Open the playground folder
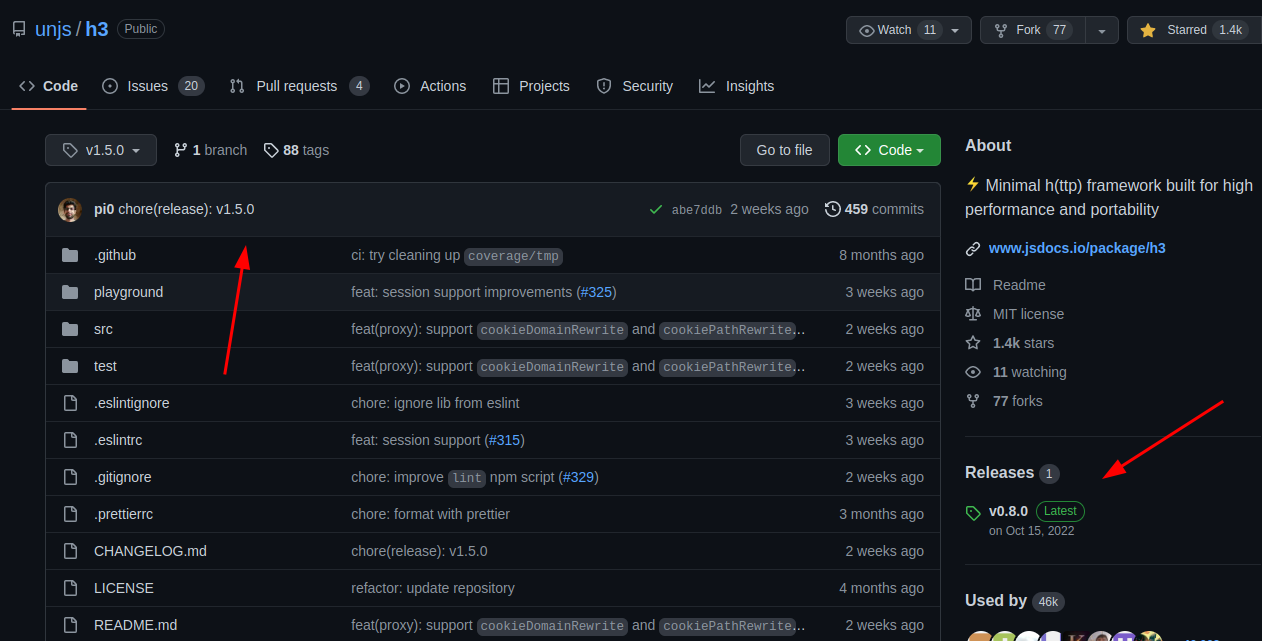Screen dimensions: 1262x641 tap(128, 292)
